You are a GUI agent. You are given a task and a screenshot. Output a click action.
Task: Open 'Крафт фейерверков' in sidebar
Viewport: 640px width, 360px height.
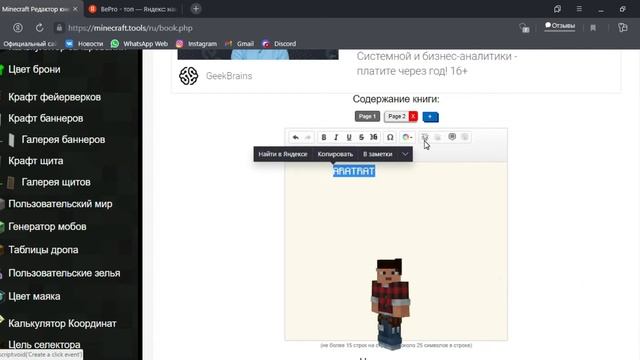[54, 97]
